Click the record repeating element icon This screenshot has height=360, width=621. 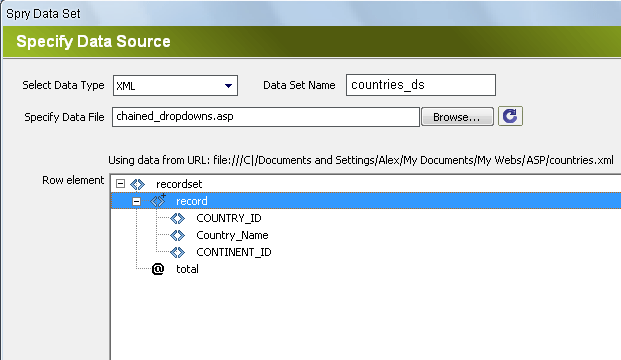[158, 201]
